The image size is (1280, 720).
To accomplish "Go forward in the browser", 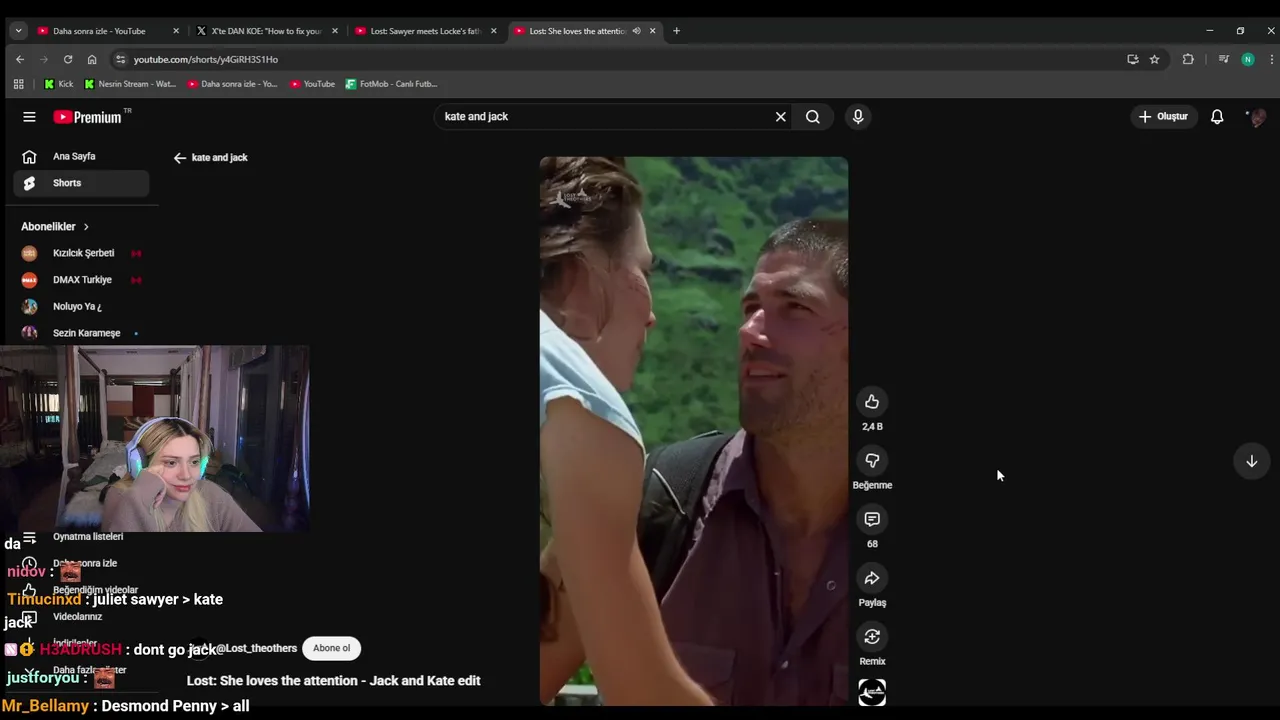I will [44, 59].
